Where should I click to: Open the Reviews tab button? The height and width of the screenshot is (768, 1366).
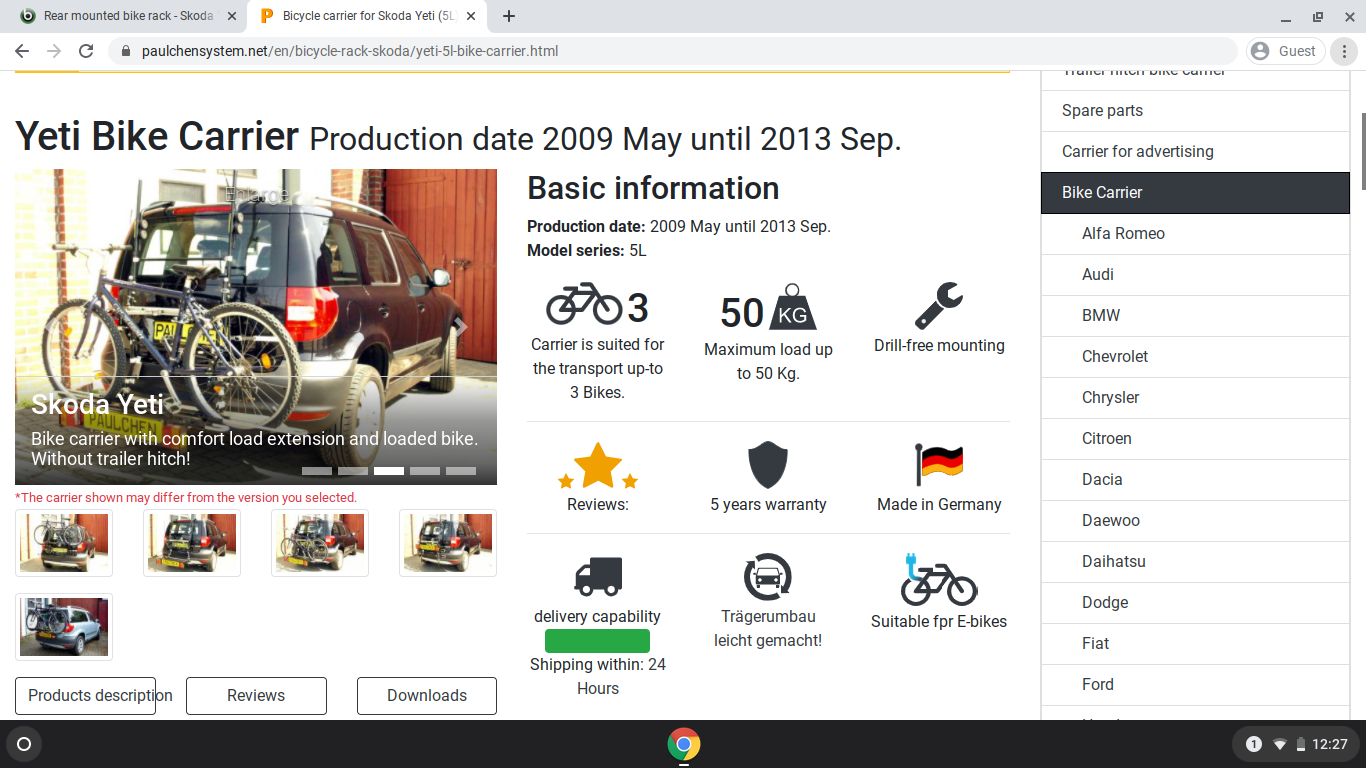coord(256,696)
